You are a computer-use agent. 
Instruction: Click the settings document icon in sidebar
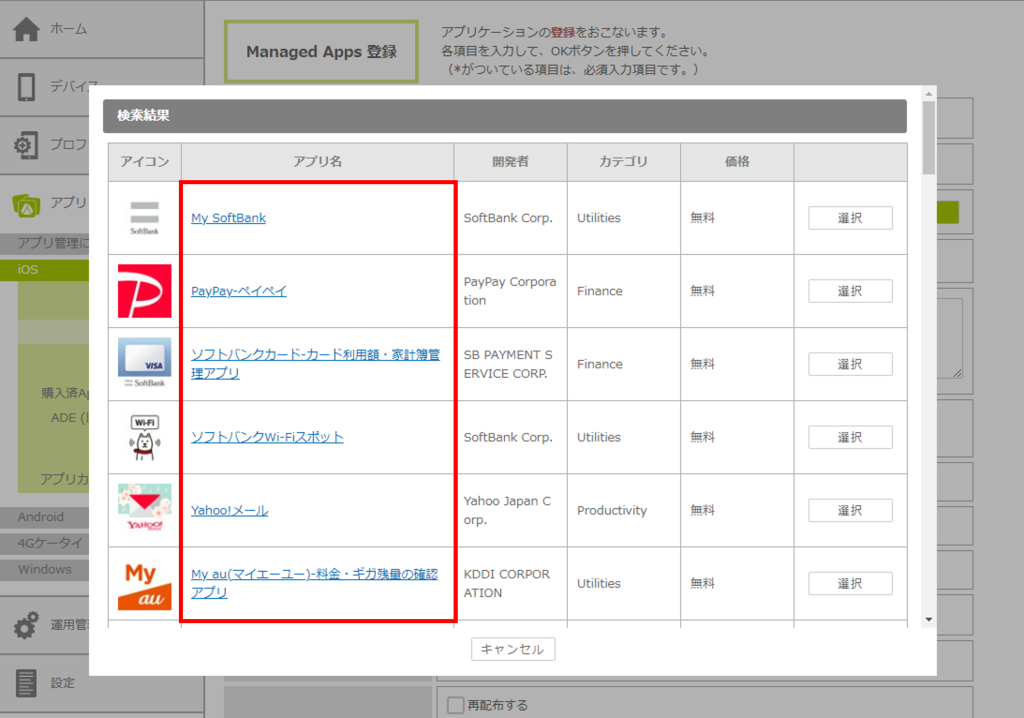click(x=26, y=683)
